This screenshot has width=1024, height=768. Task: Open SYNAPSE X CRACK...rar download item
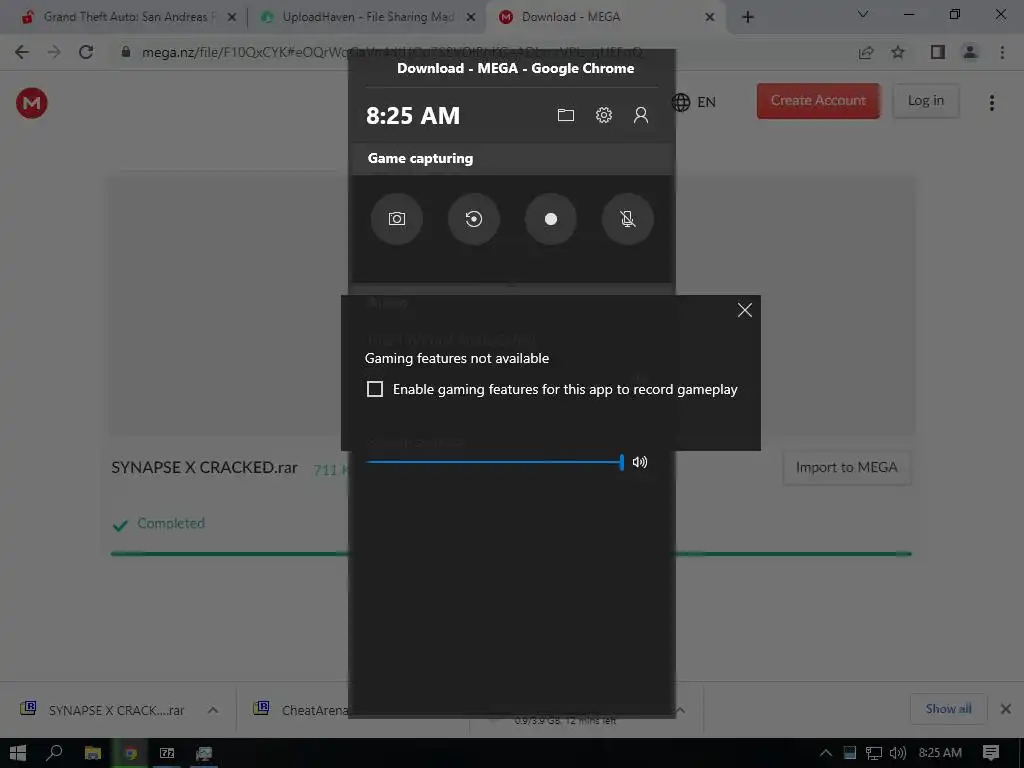(104, 710)
